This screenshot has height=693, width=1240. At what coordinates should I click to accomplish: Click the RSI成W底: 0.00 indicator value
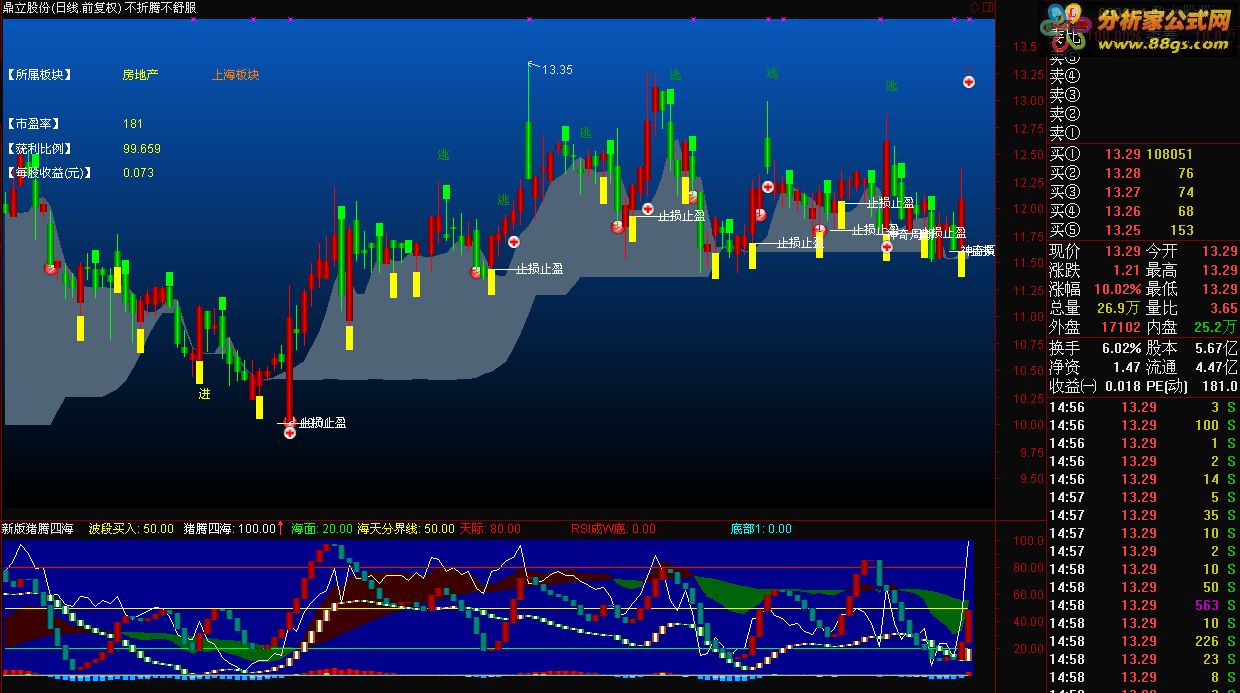point(613,528)
